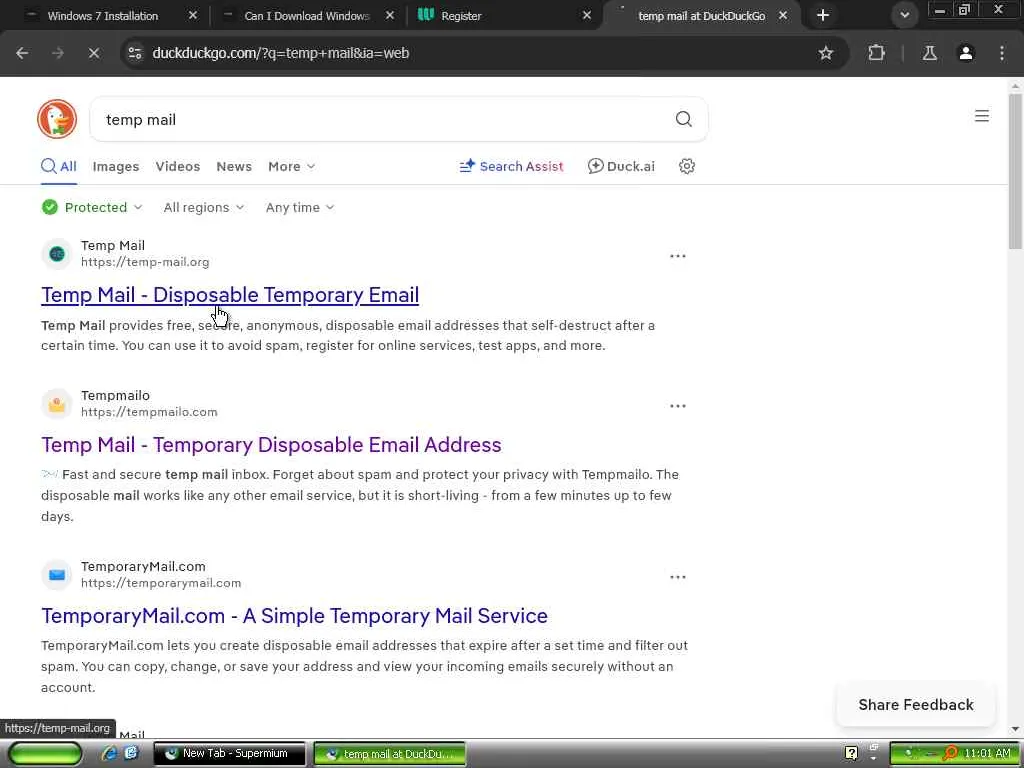Open Temp Mail - Disposable Temporary Email link
Image resolution: width=1024 pixels, height=768 pixels.
click(x=230, y=295)
